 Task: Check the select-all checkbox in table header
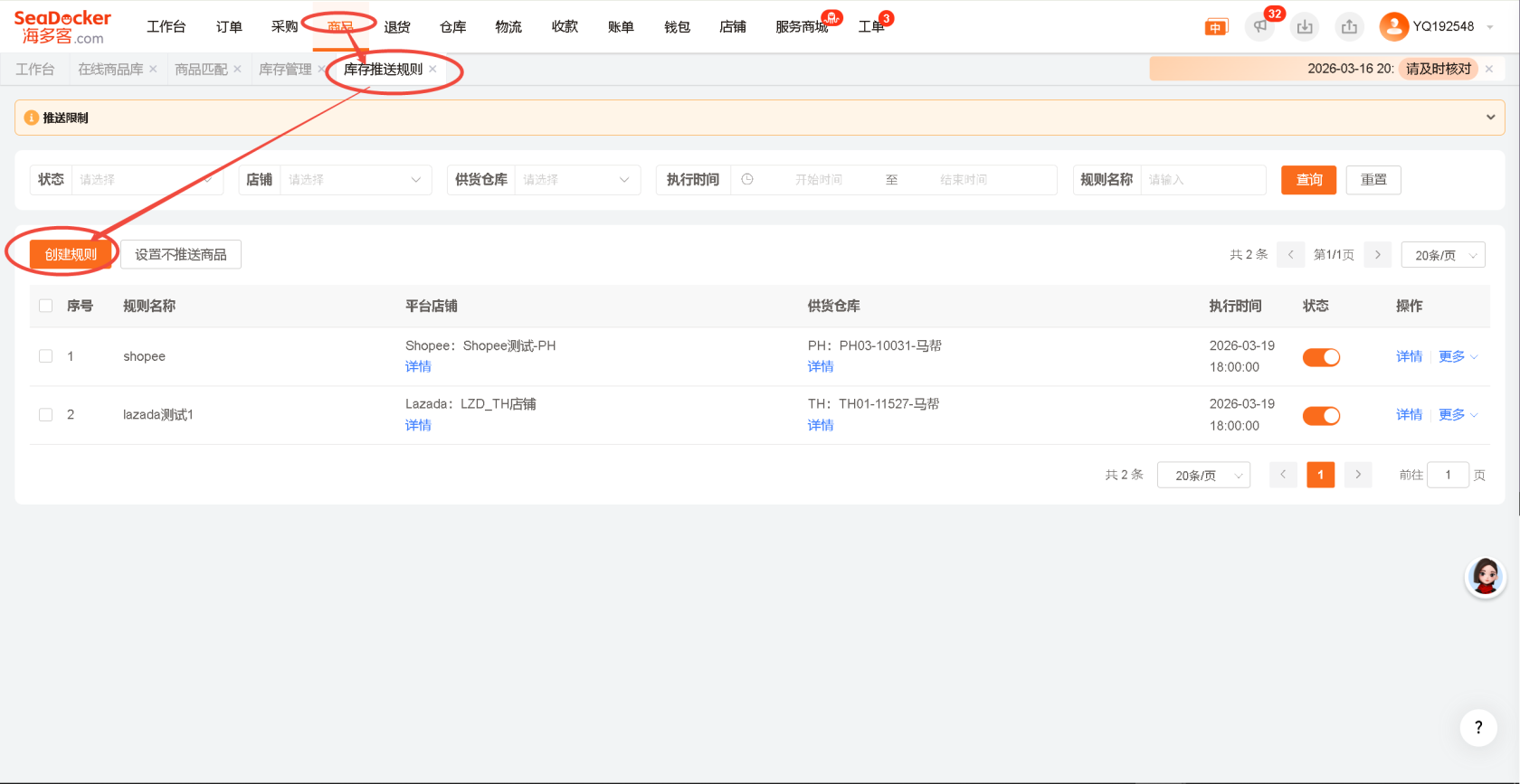(x=46, y=306)
